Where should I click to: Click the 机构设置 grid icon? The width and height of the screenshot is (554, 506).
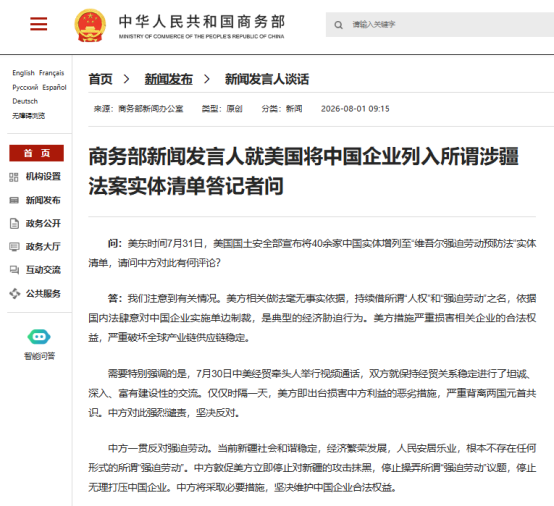click(14, 177)
